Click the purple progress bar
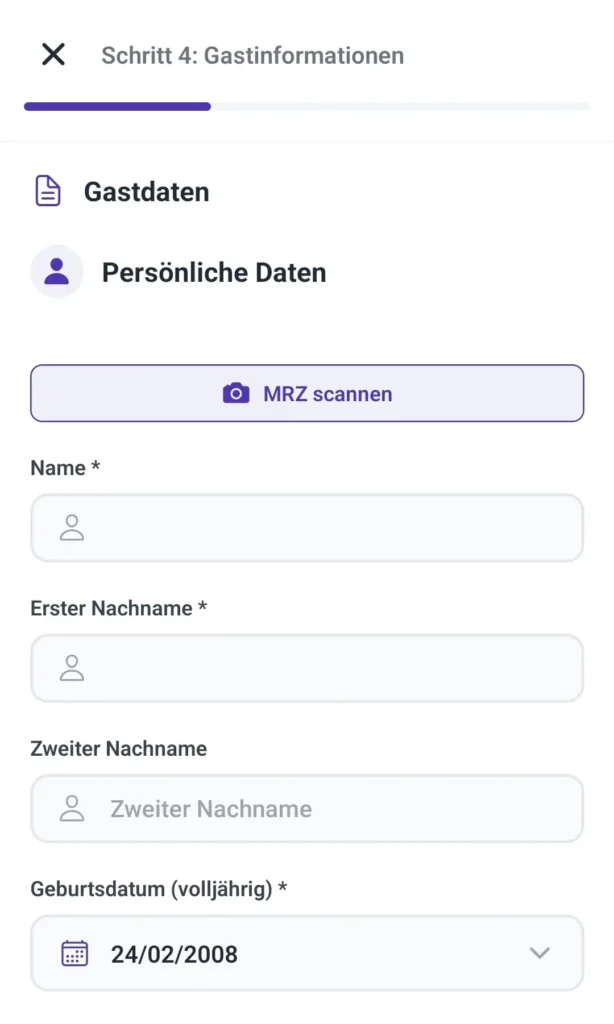The width and height of the screenshot is (614, 1024). tap(115, 106)
